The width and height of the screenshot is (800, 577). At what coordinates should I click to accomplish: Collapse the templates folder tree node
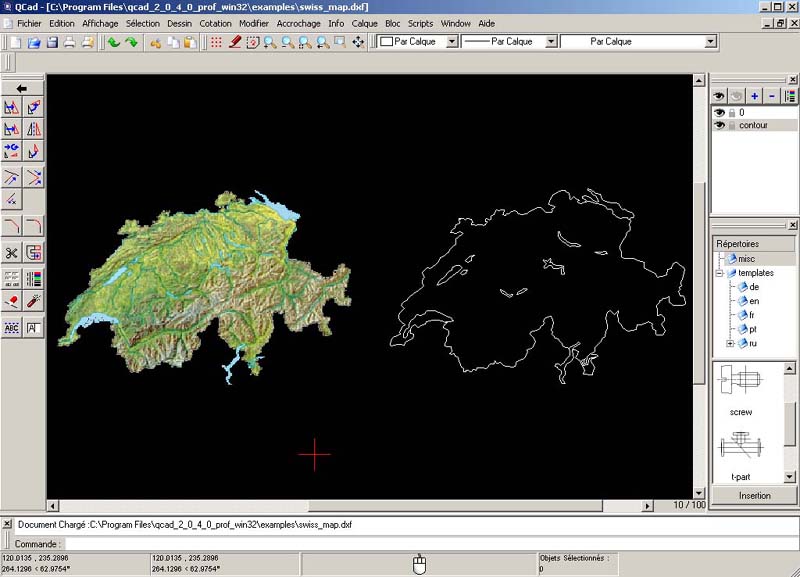[718, 273]
